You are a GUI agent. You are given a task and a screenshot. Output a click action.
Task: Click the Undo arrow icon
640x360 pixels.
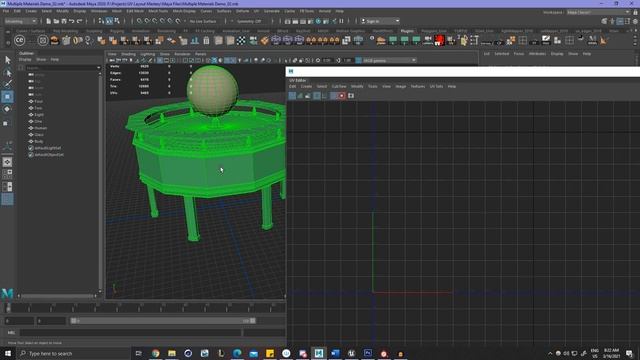pos(72,21)
